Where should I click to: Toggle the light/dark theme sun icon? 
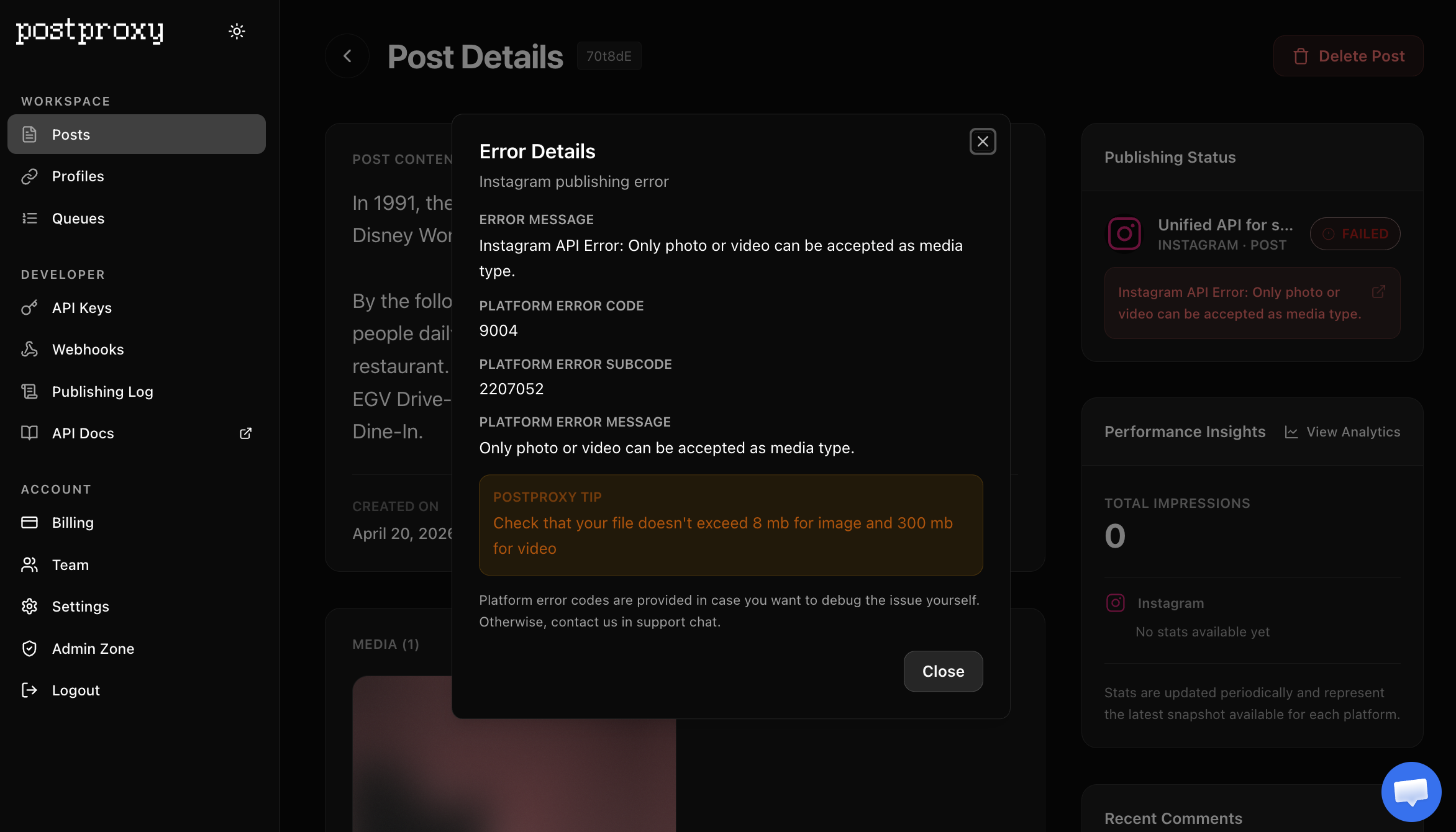point(237,31)
